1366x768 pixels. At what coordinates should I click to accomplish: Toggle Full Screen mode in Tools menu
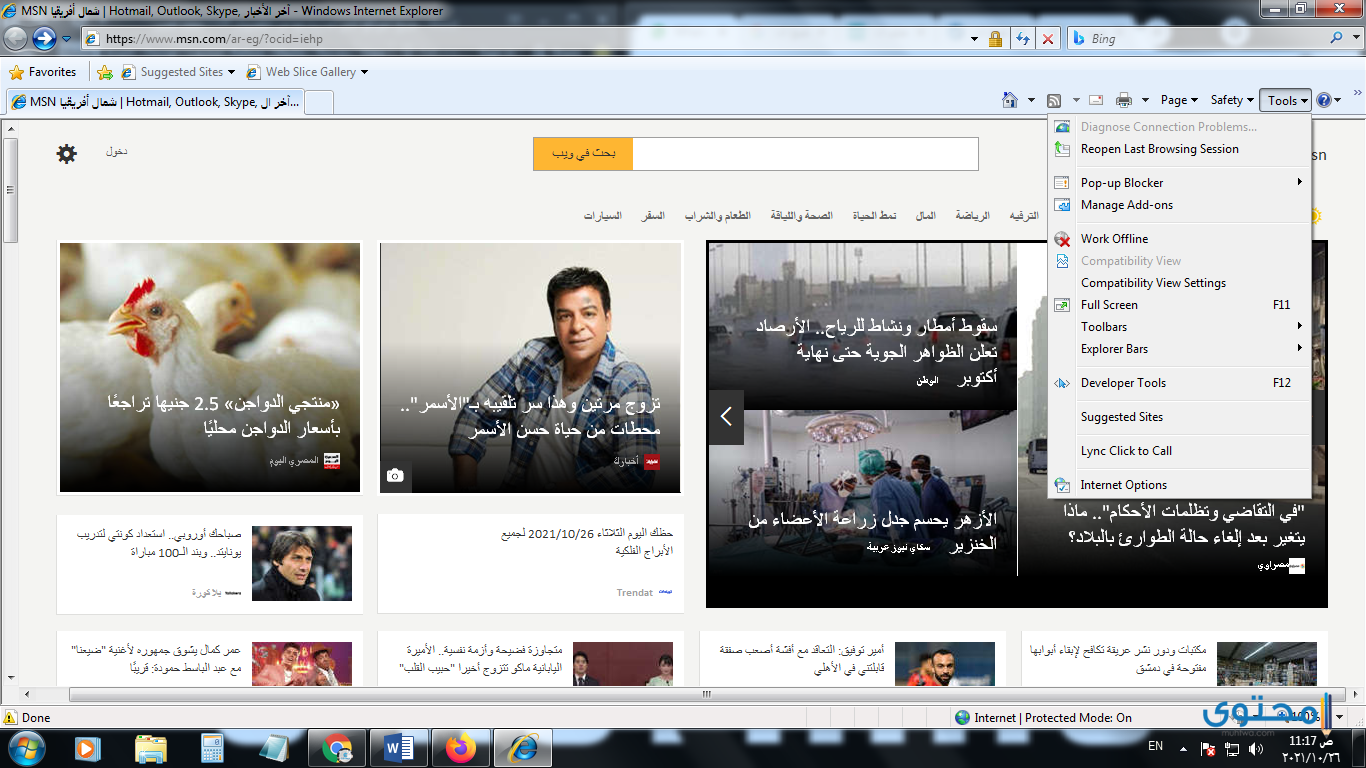pyautogui.click(x=1180, y=305)
